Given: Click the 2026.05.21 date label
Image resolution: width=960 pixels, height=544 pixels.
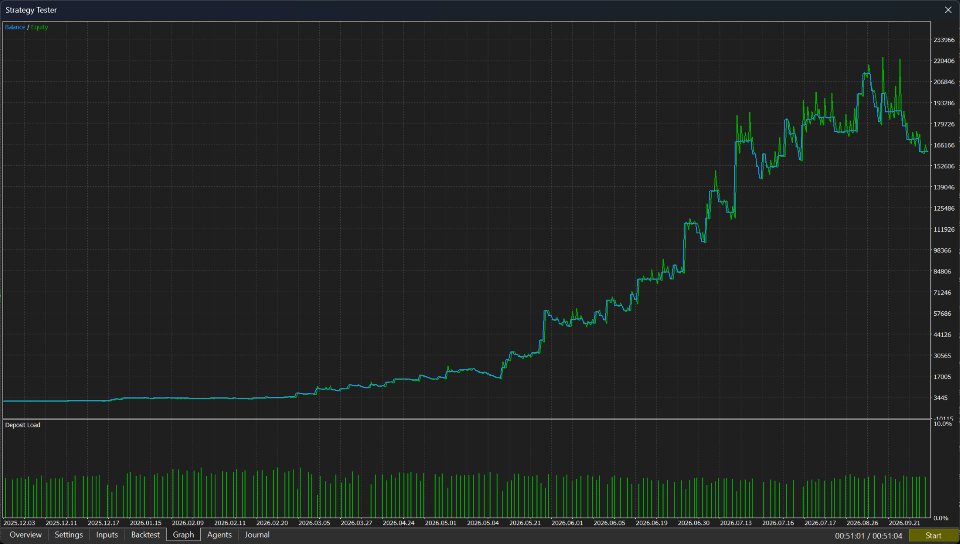Looking at the screenshot, I should pos(525,523).
